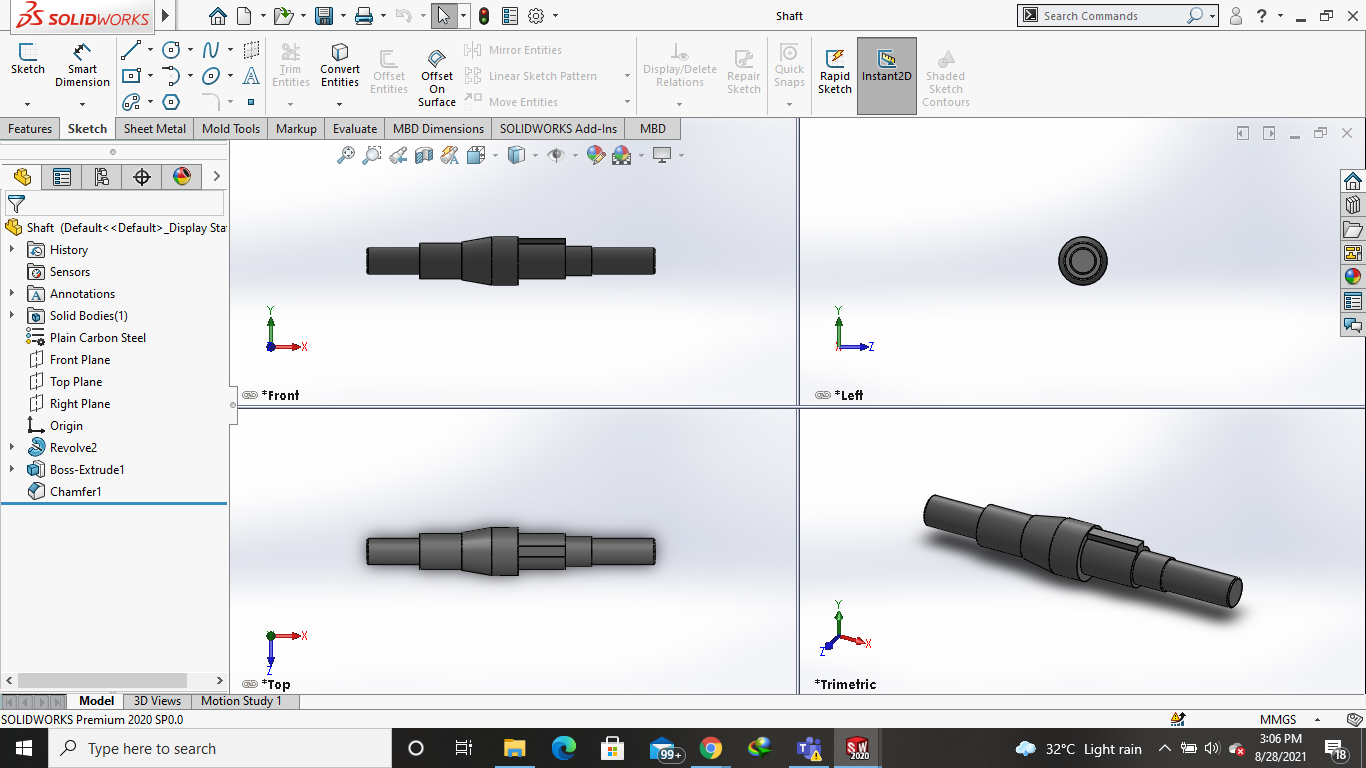The width and height of the screenshot is (1366, 768).
Task: Open SOLIDWORKS Resources home in task pane
Action: click(x=1352, y=181)
